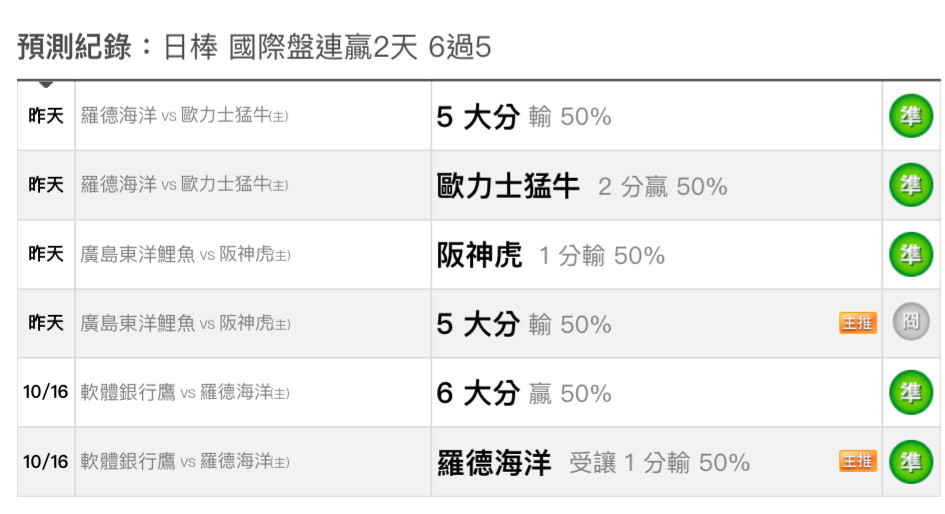Open 廣島東洋鯉魚 vs 阪神虎 matchup with 阪神虎 pick
This screenshot has height=514, width=945.
click(186, 254)
